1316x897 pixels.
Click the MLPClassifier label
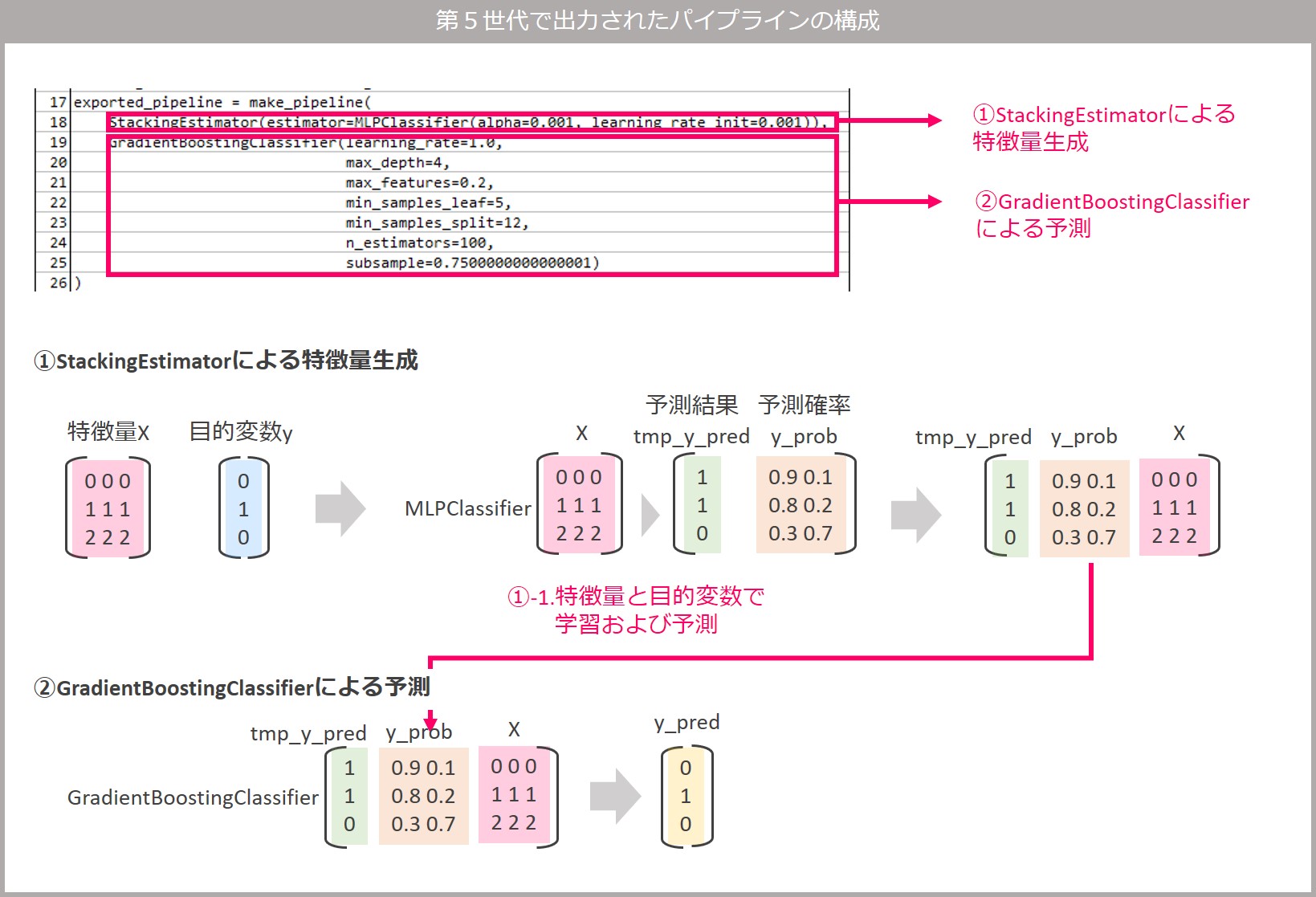(467, 508)
